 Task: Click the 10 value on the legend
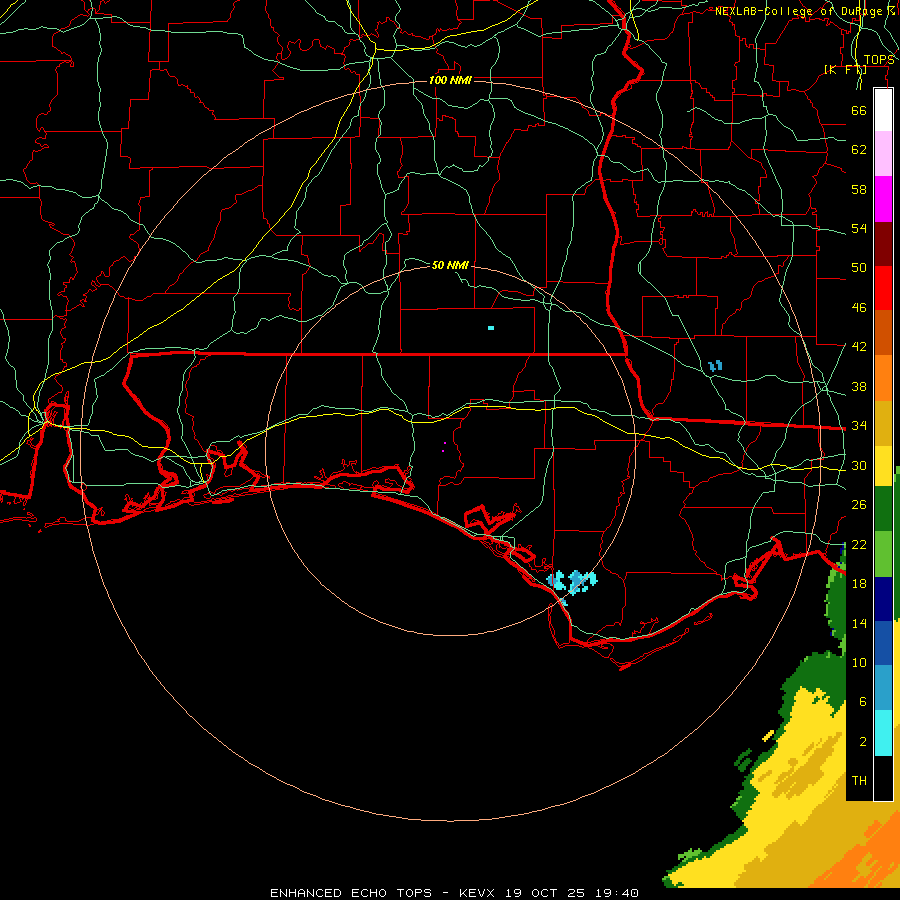859,663
